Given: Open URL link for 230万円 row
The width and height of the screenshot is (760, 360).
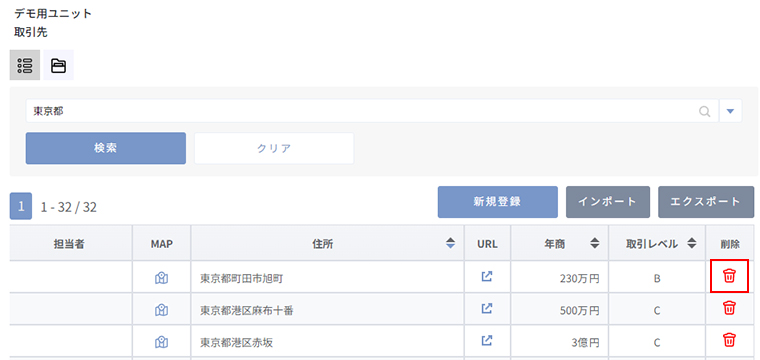Looking at the screenshot, I should [487, 277].
